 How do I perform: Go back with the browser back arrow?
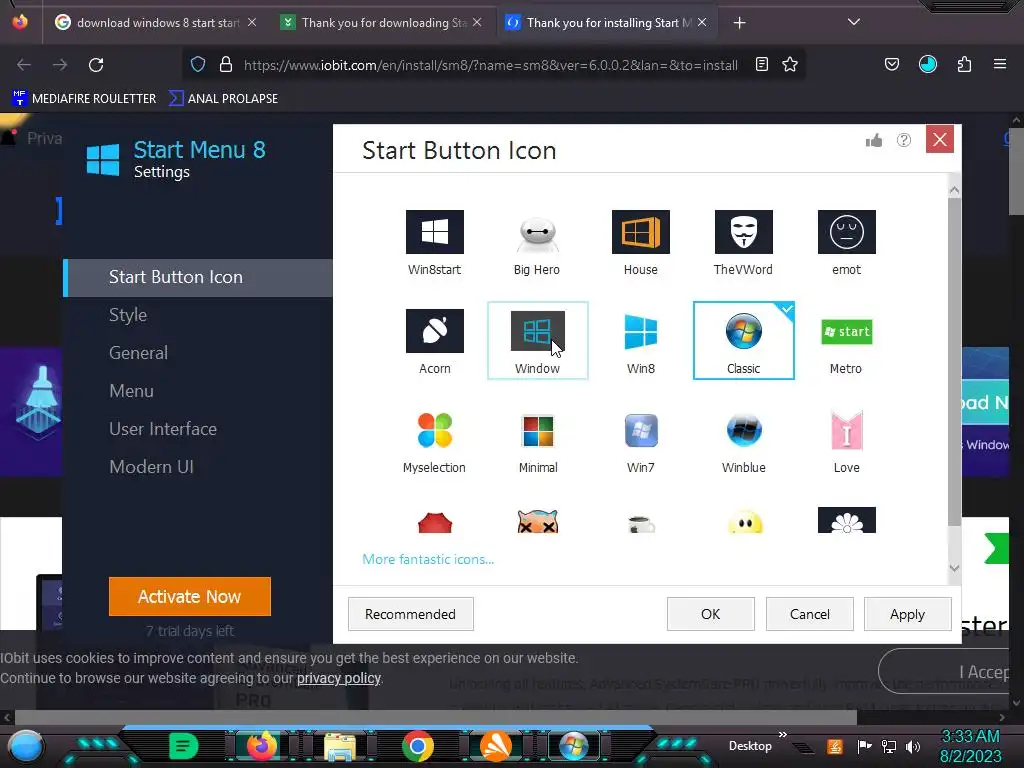[x=24, y=65]
